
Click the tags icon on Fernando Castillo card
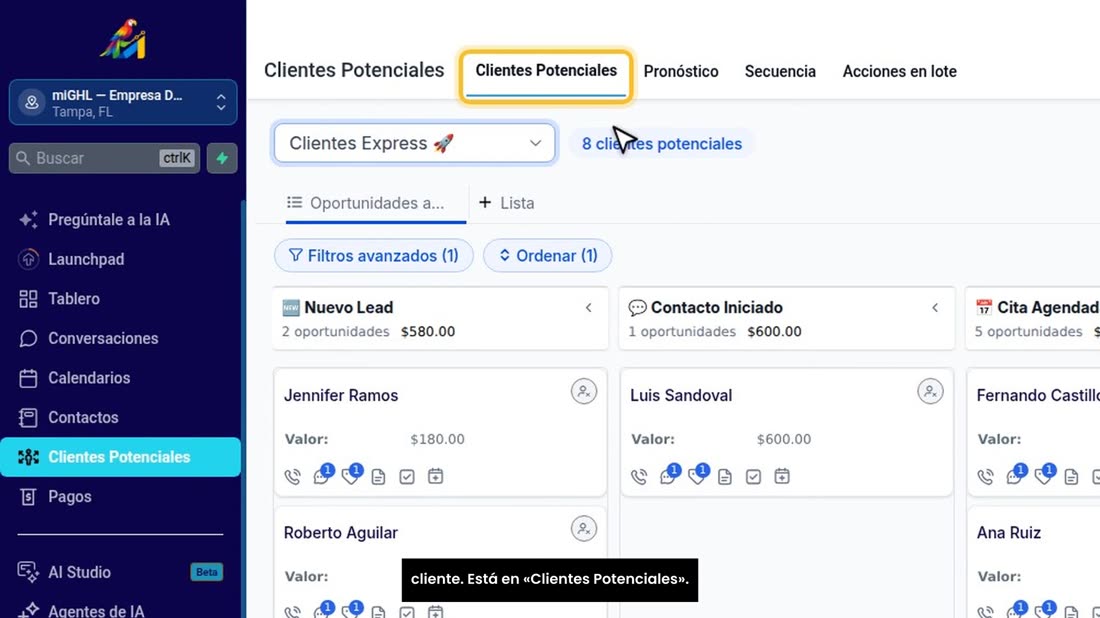(1044, 476)
